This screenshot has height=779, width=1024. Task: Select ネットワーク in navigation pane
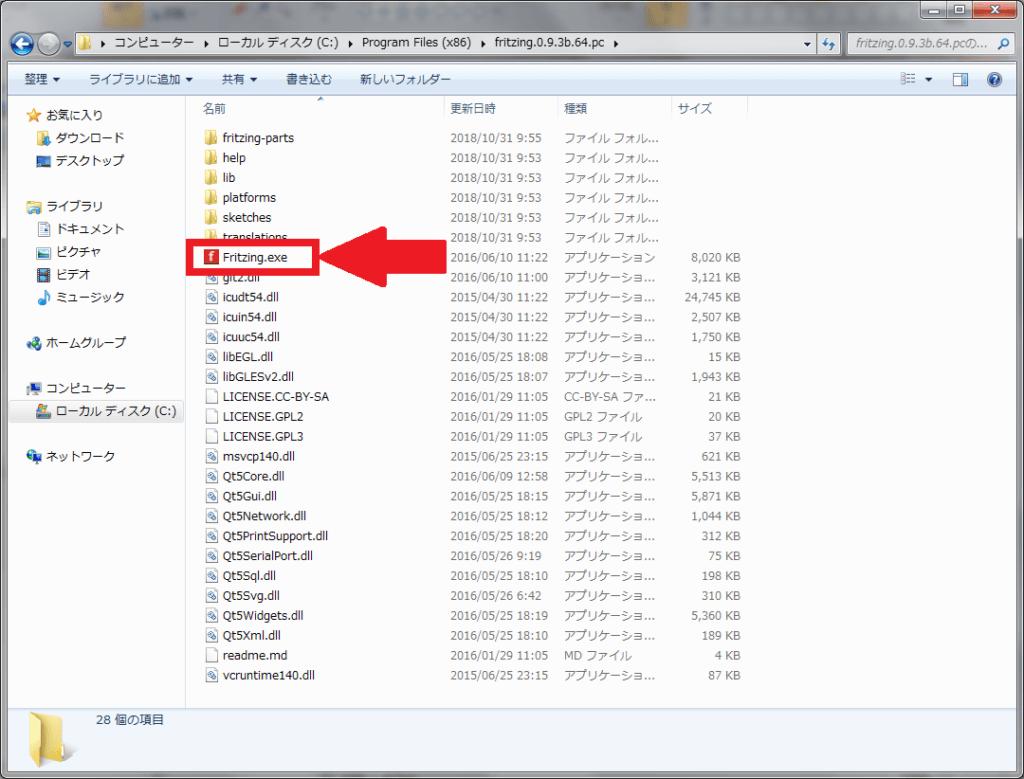pyautogui.click(x=80, y=456)
